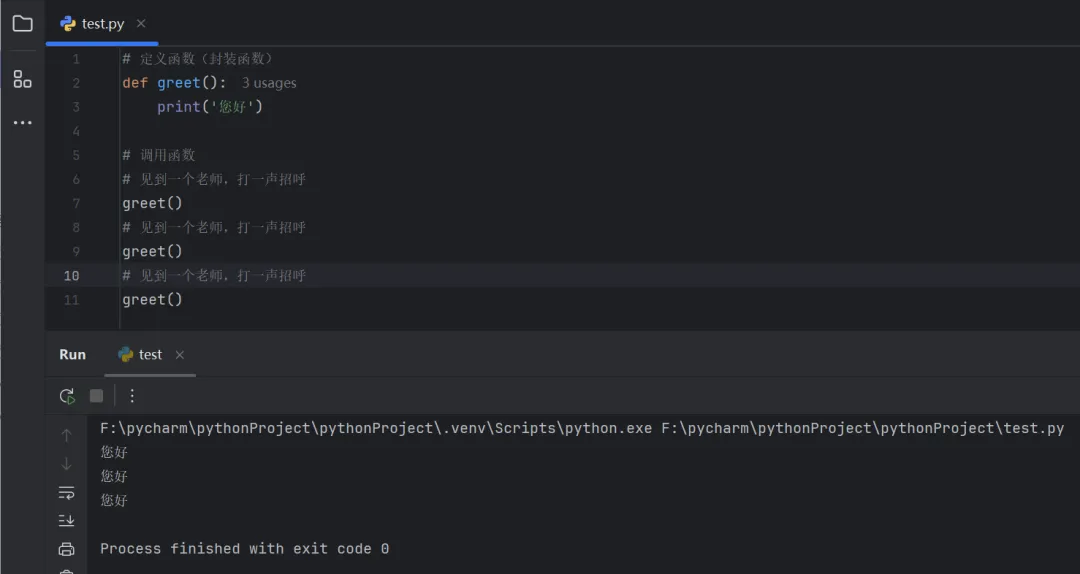Click the Up the Stack Trace arrow
The height and width of the screenshot is (574, 1080).
point(67,435)
